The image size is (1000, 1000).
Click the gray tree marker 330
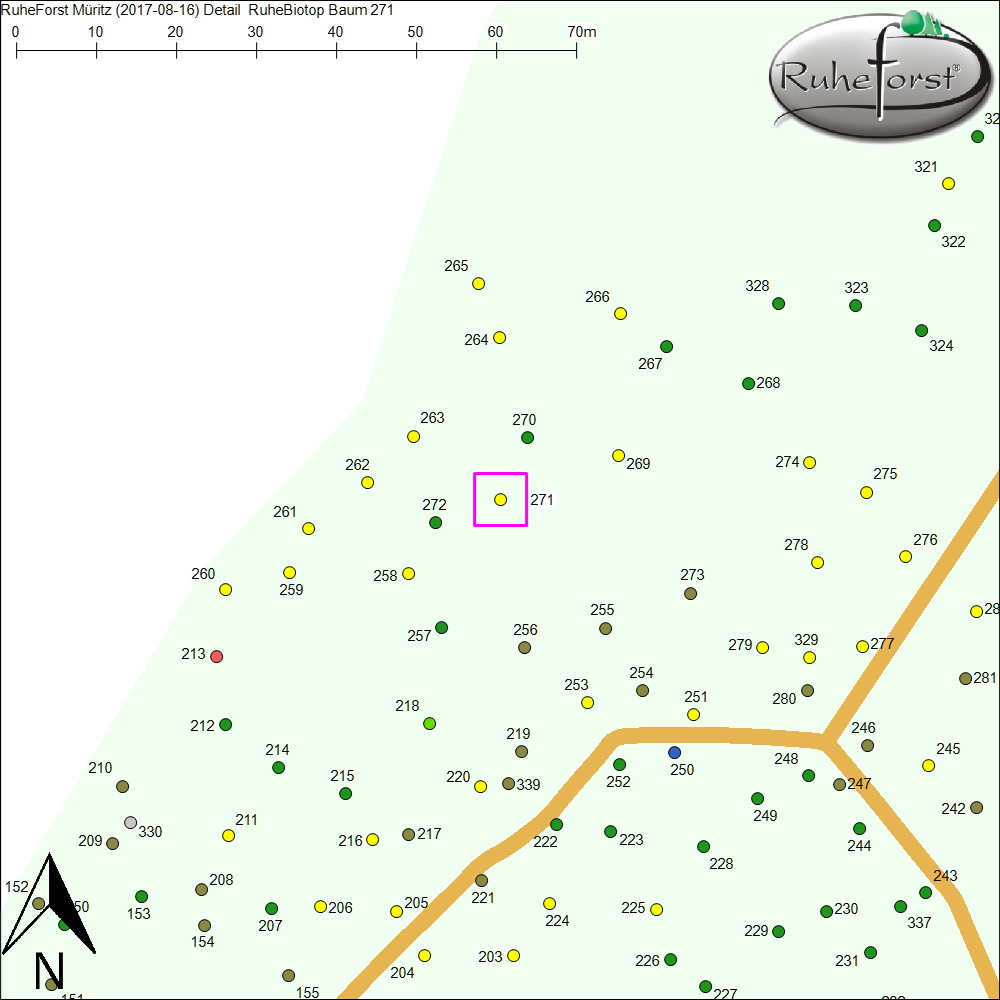pos(130,822)
